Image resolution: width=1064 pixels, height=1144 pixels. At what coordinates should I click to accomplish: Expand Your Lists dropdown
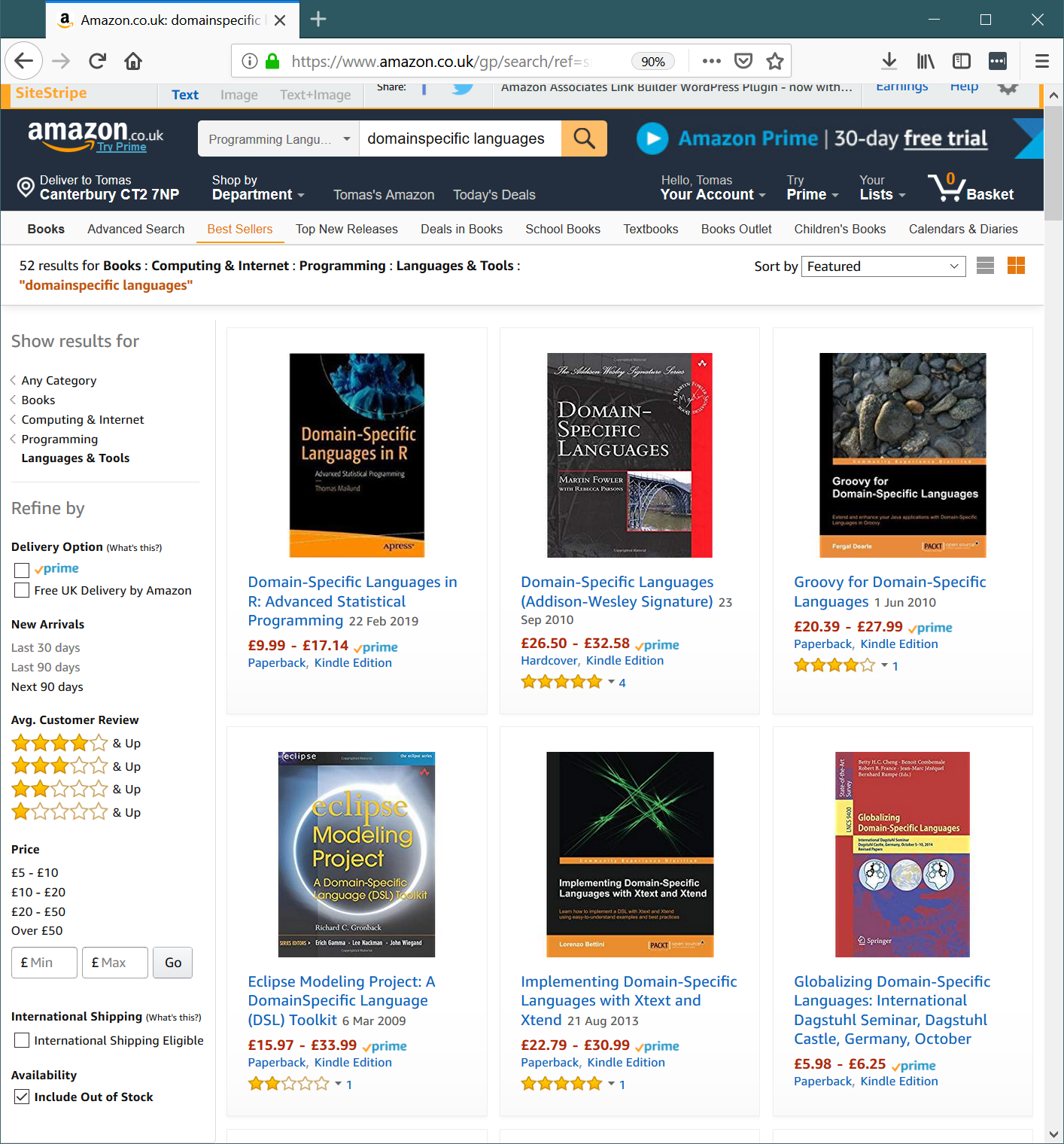click(883, 187)
